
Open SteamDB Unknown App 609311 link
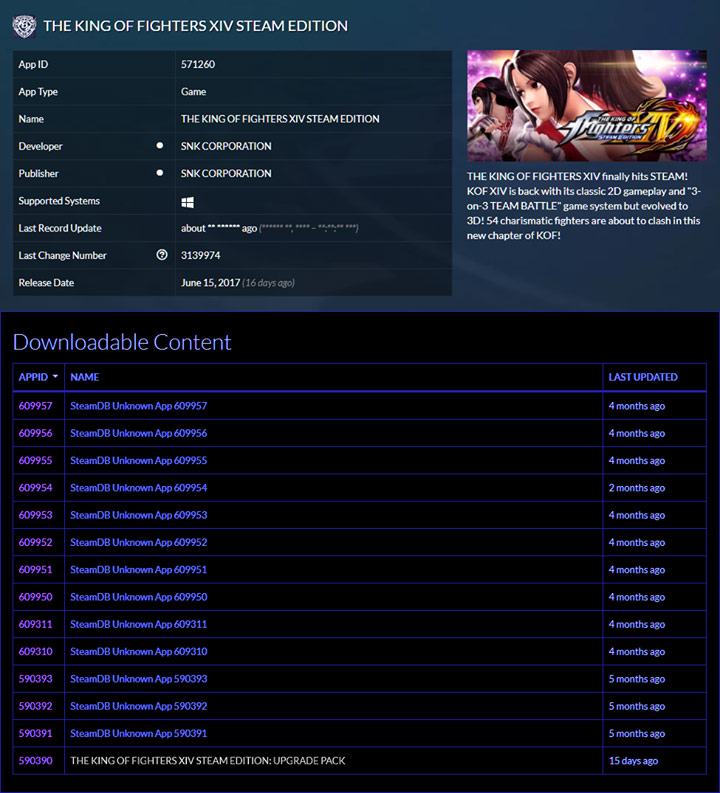[x=139, y=625]
